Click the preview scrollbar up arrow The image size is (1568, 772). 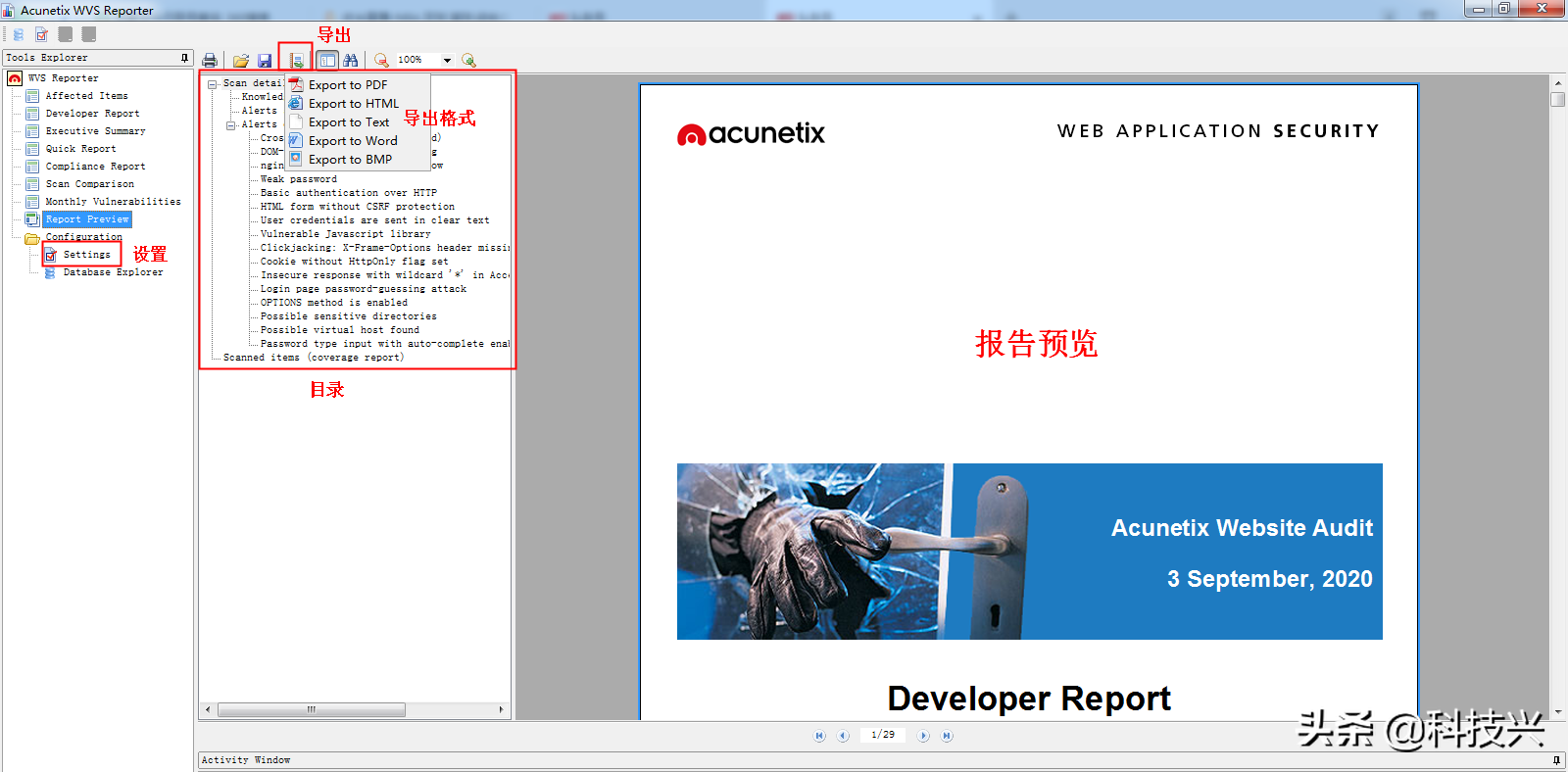pyautogui.click(x=1558, y=82)
